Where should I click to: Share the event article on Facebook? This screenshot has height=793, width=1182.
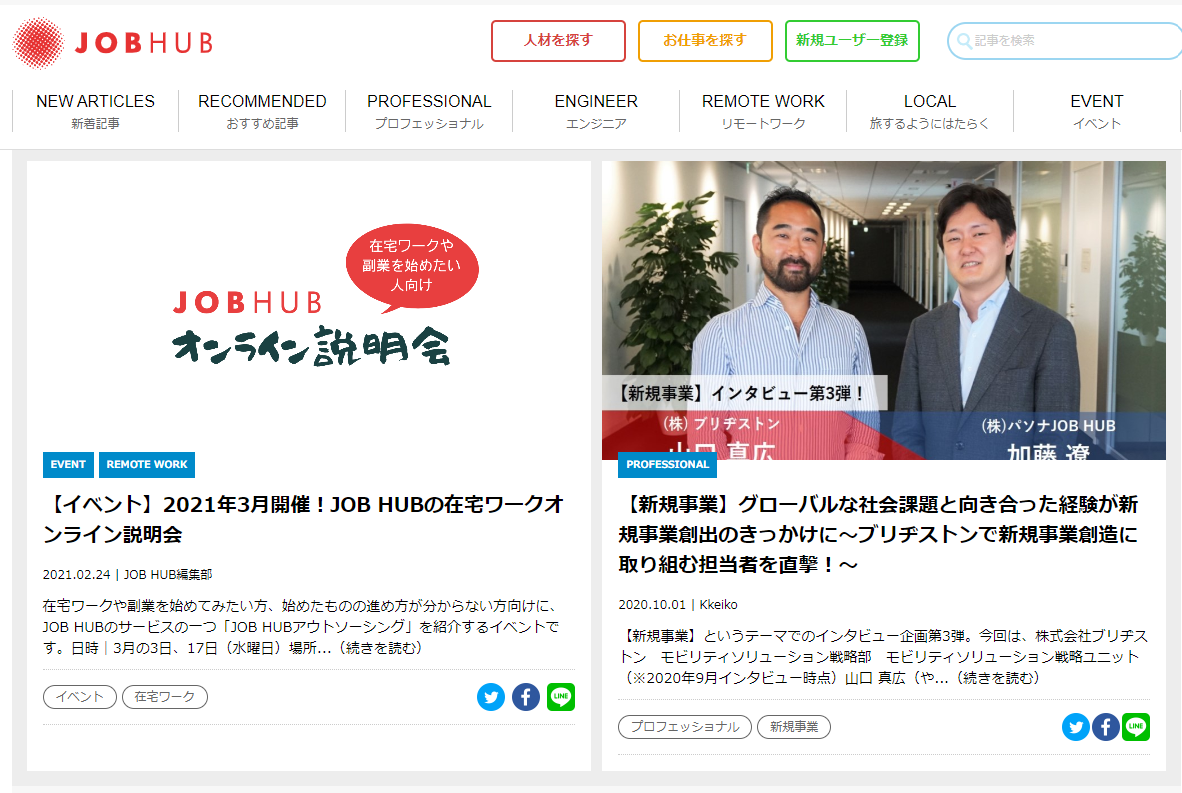526,697
